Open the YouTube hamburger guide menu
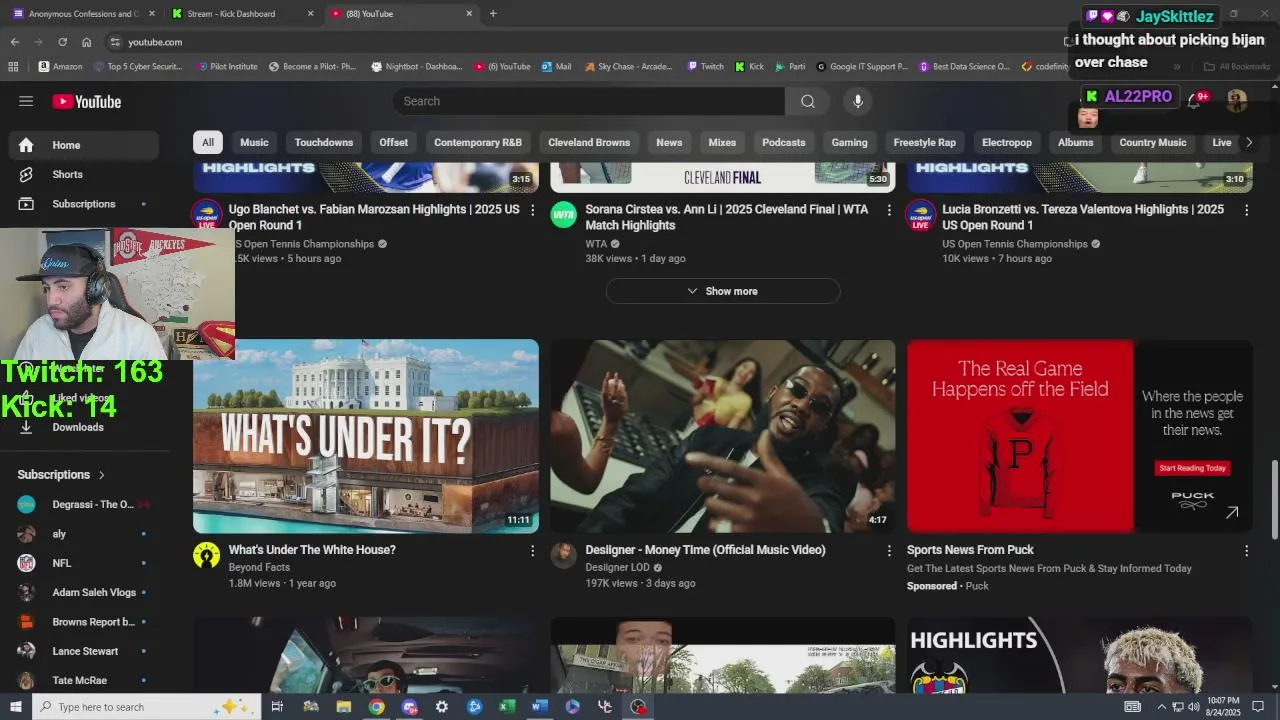 [26, 101]
